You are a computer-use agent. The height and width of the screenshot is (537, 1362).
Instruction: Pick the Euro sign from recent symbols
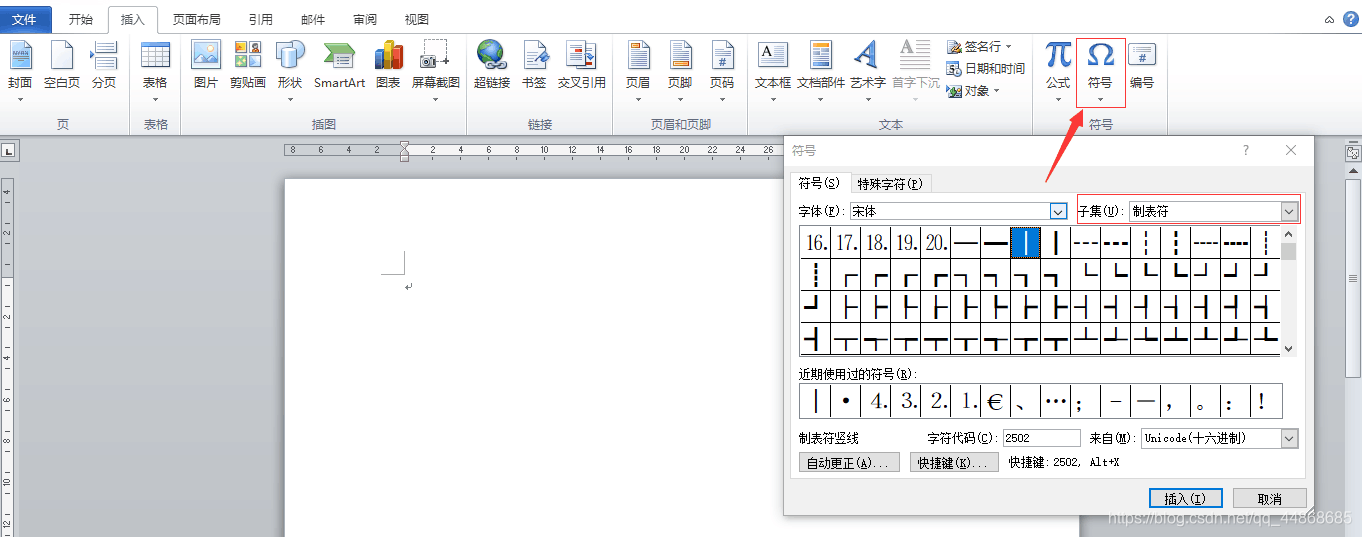[995, 401]
